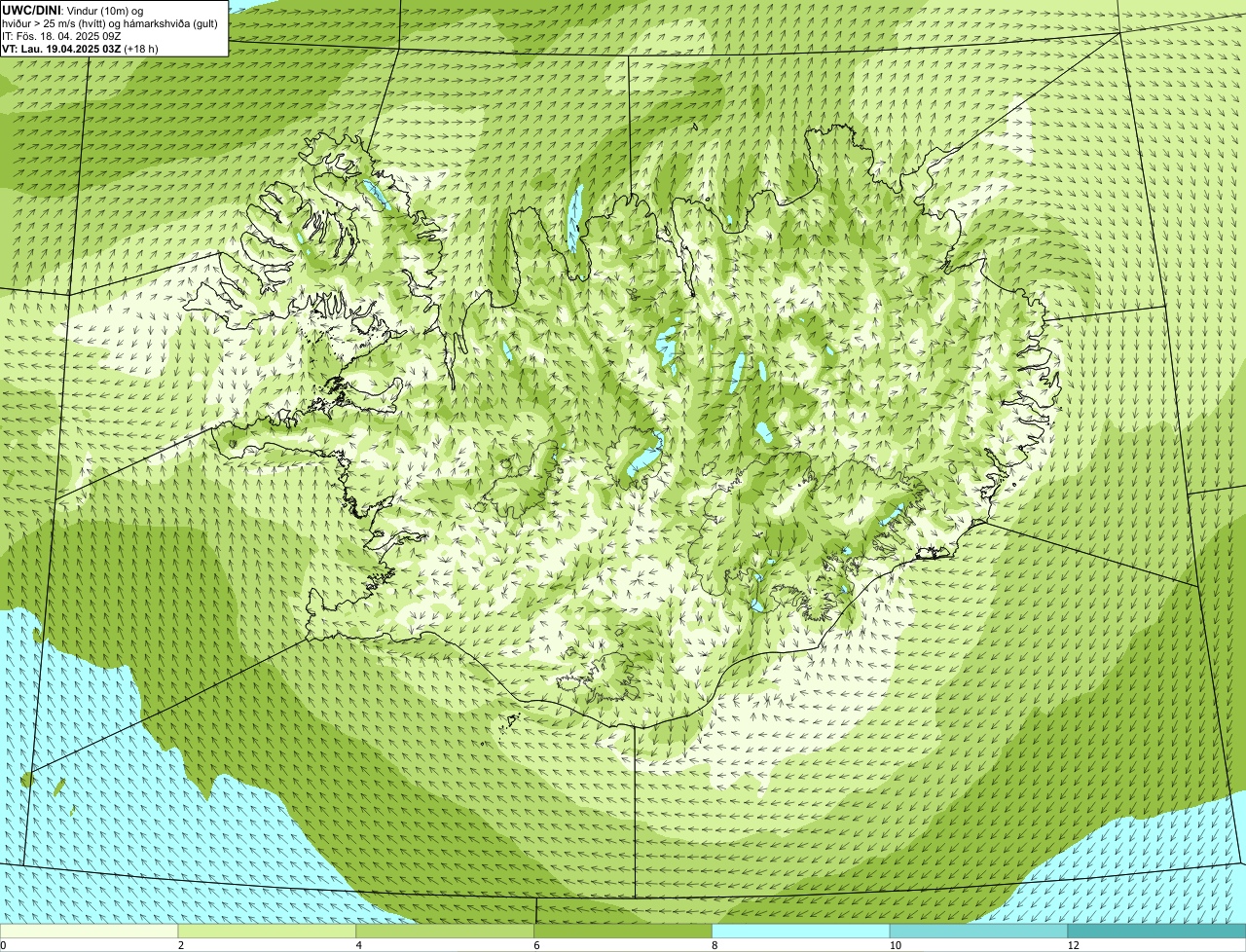Click the scale label 4
The image size is (1246, 952).
point(359,945)
